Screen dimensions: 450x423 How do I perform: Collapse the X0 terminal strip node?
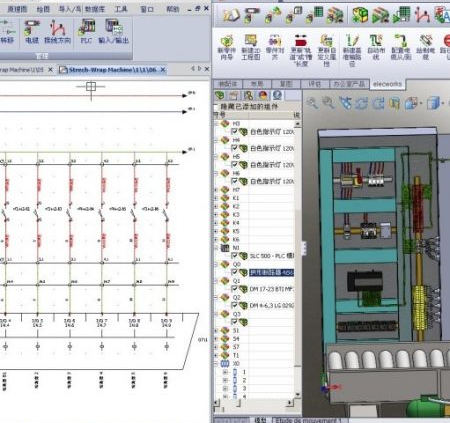pyautogui.click(x=216, y=363)
